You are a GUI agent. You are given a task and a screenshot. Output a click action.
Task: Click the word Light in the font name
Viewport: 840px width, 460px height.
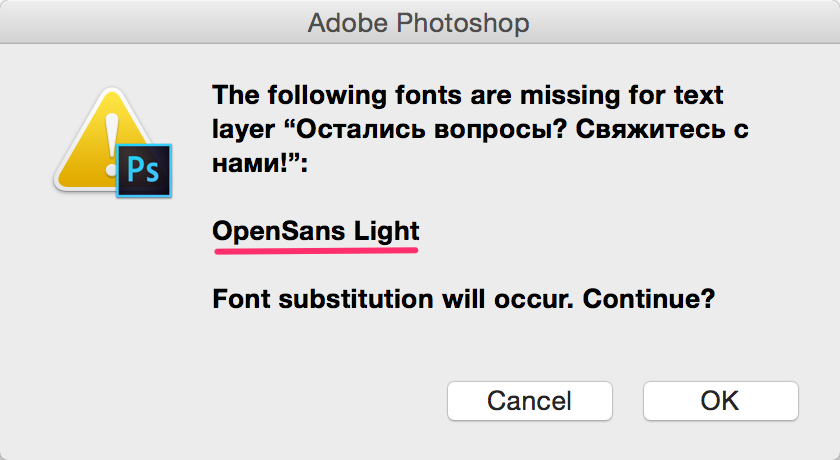click(x=385, y=232)
